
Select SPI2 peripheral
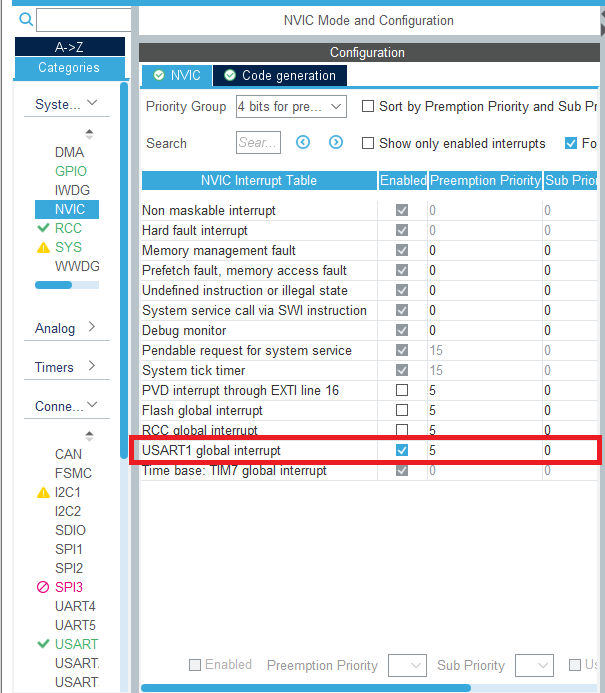(x=68, y=568)
